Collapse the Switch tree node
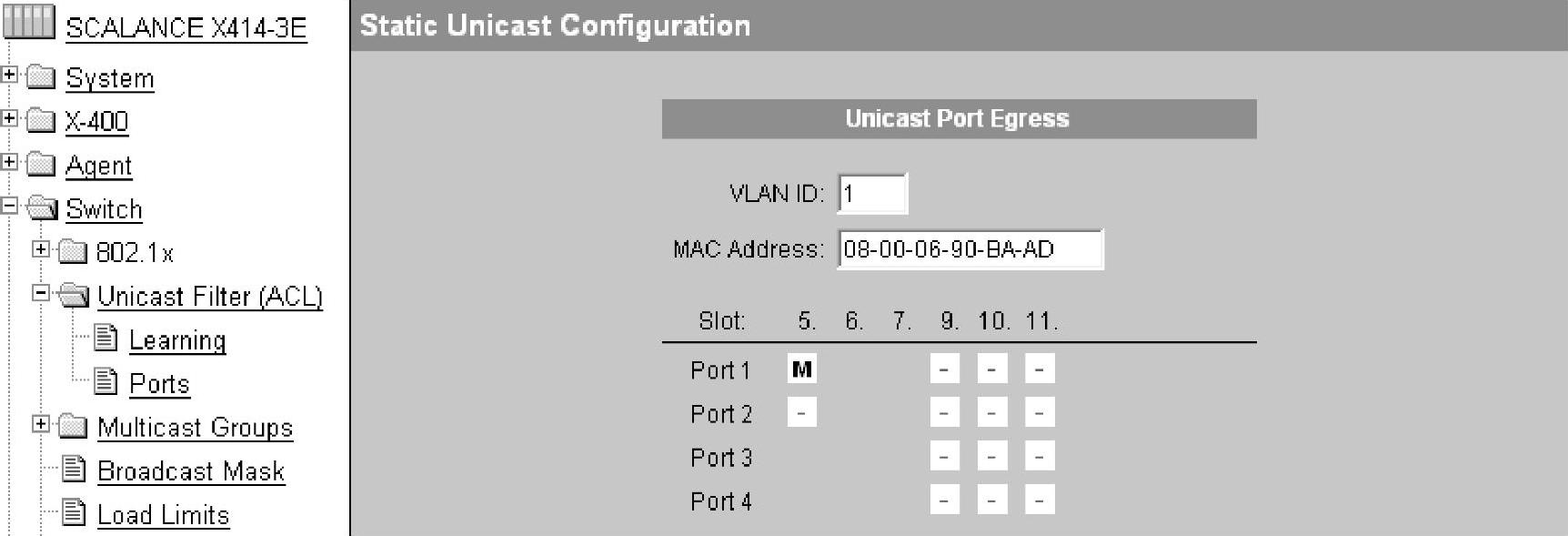The width and height of the screenshot is (1568, 536). (9, 206)
